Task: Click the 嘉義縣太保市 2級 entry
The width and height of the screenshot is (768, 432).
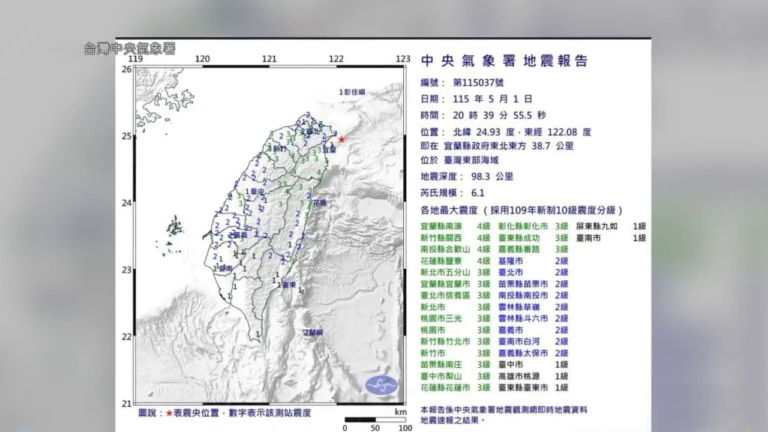Action: pos(533,353)
